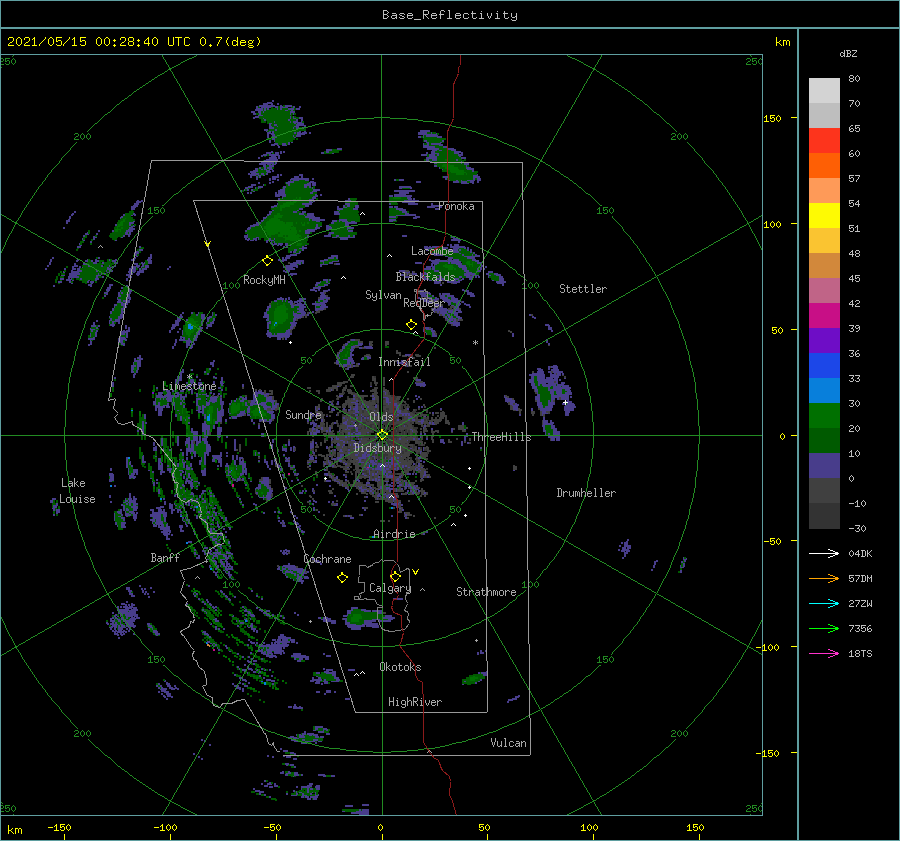Viewport: 900px width, 841px height.
Task: Click the asterisk marker above Limestone
Action: coord(189,377)
